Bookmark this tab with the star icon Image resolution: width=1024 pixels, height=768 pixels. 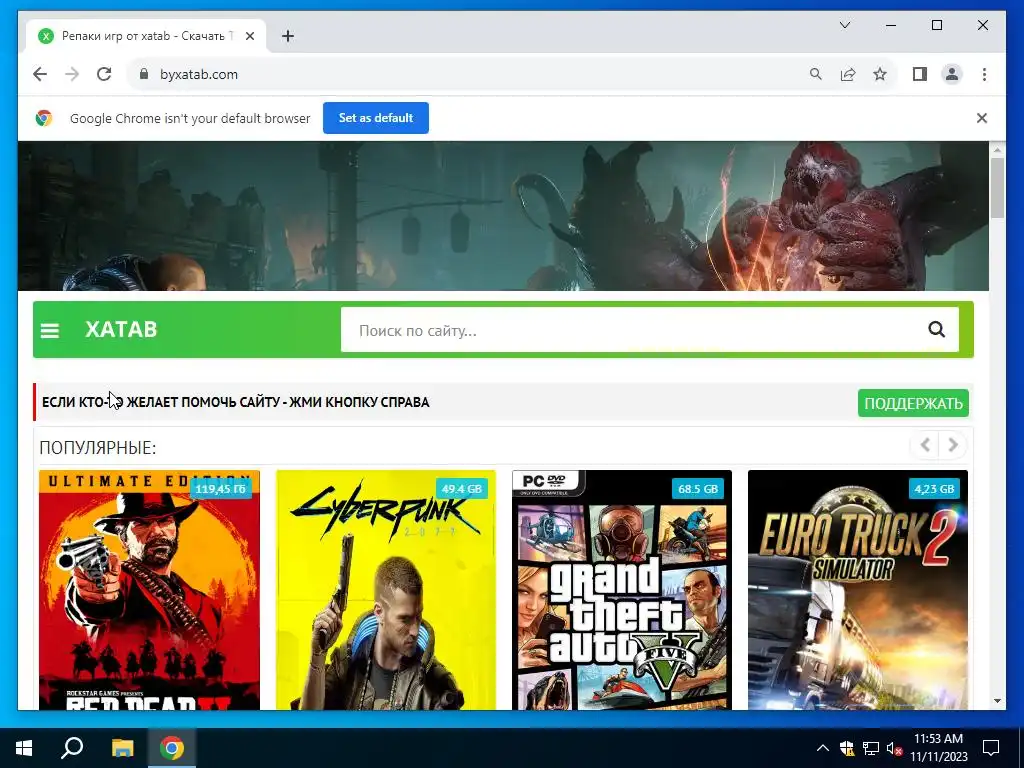pos(880,74)
